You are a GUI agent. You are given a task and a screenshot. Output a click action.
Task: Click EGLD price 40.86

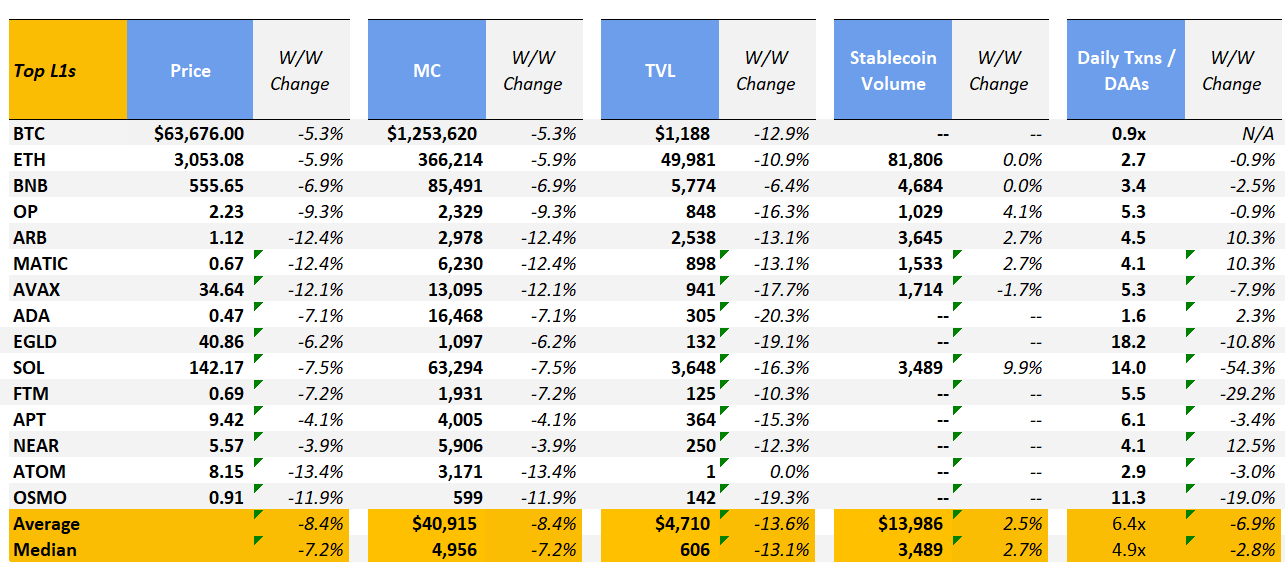[221, 341]
